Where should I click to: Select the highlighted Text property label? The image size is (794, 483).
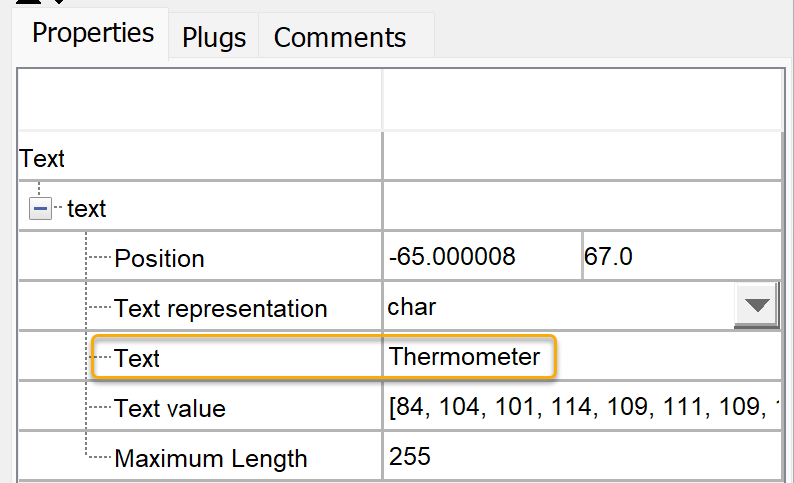(x=137, y=358)
